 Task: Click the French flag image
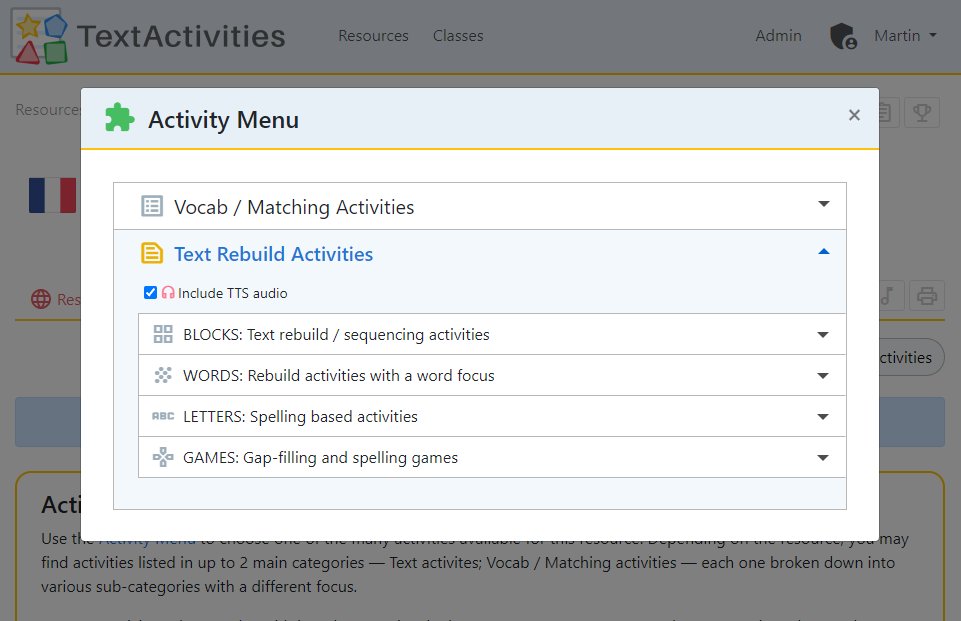point(53,195)
